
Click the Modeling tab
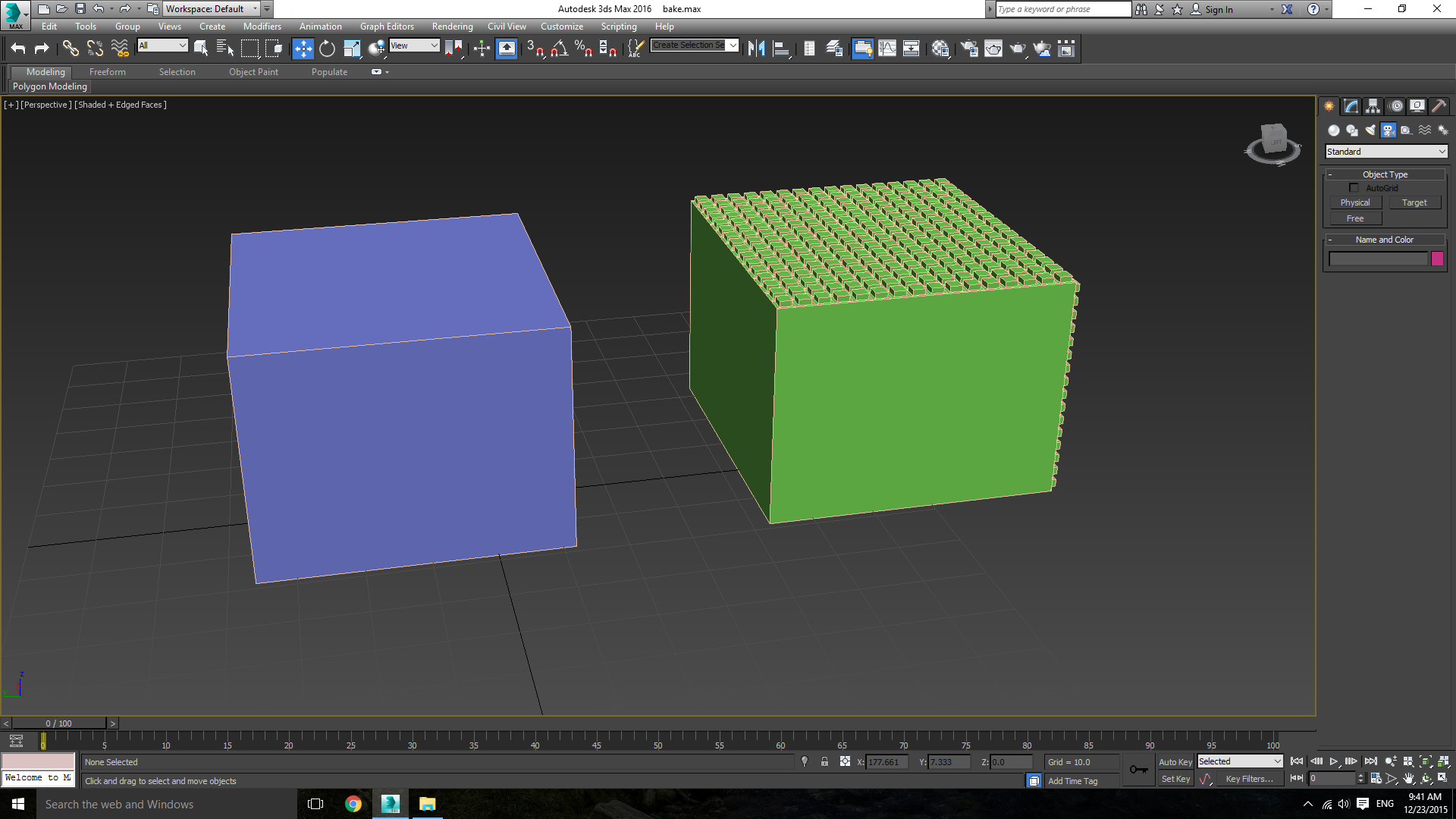[45, 71]
